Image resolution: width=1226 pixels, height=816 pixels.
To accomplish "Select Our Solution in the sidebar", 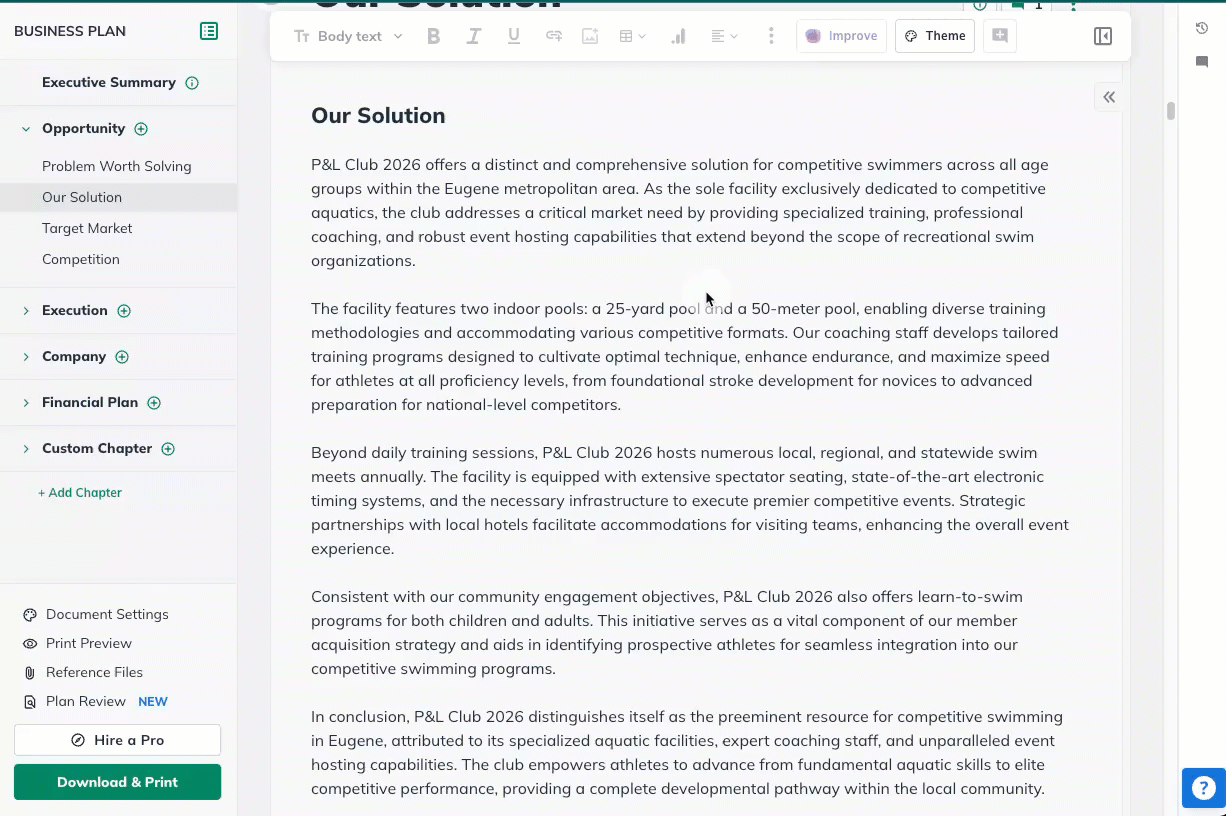I will tap(82, 197).
